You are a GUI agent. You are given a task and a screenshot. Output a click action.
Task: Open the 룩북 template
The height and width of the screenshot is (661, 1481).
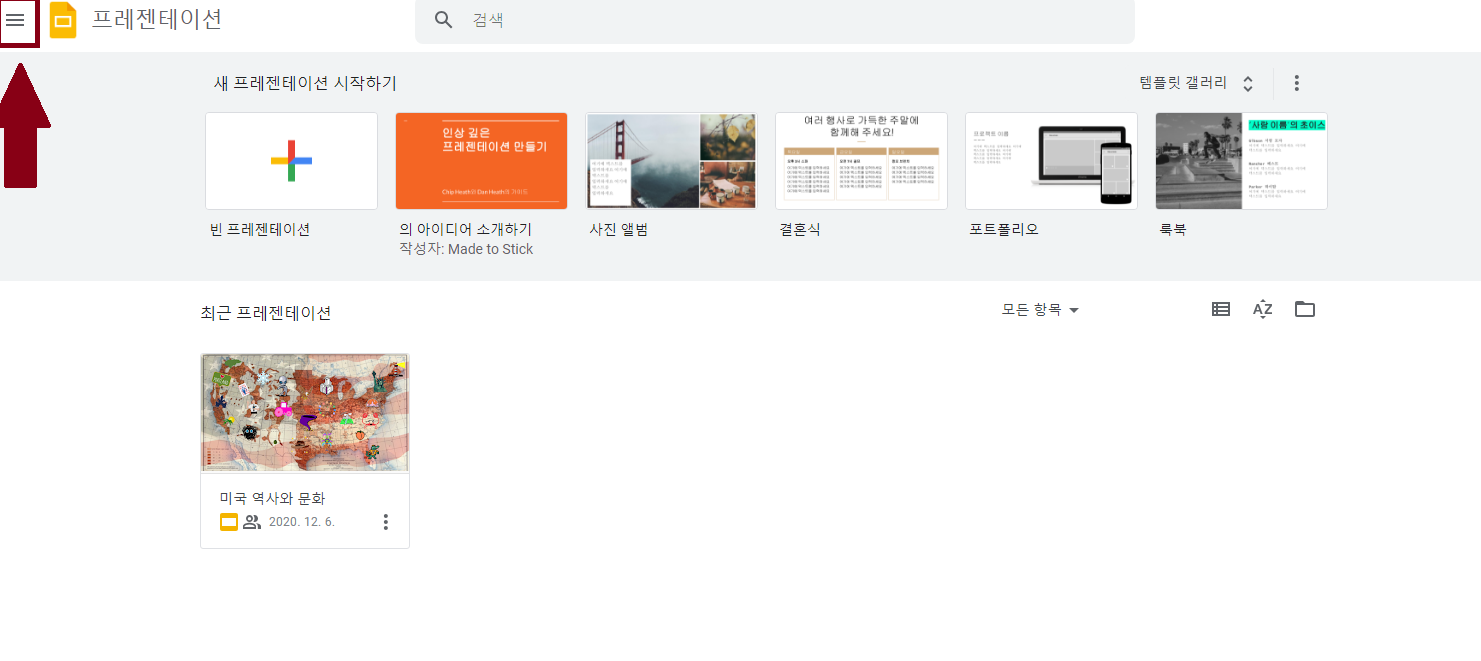1241,161
